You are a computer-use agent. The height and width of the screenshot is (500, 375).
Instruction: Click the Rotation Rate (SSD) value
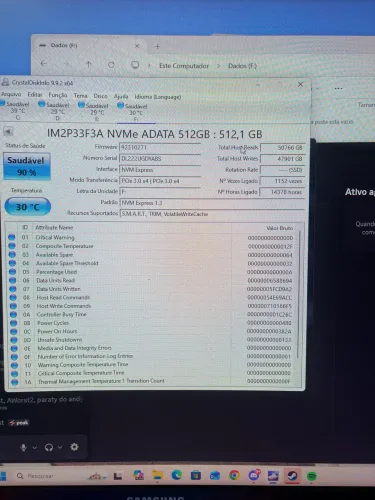282,170
